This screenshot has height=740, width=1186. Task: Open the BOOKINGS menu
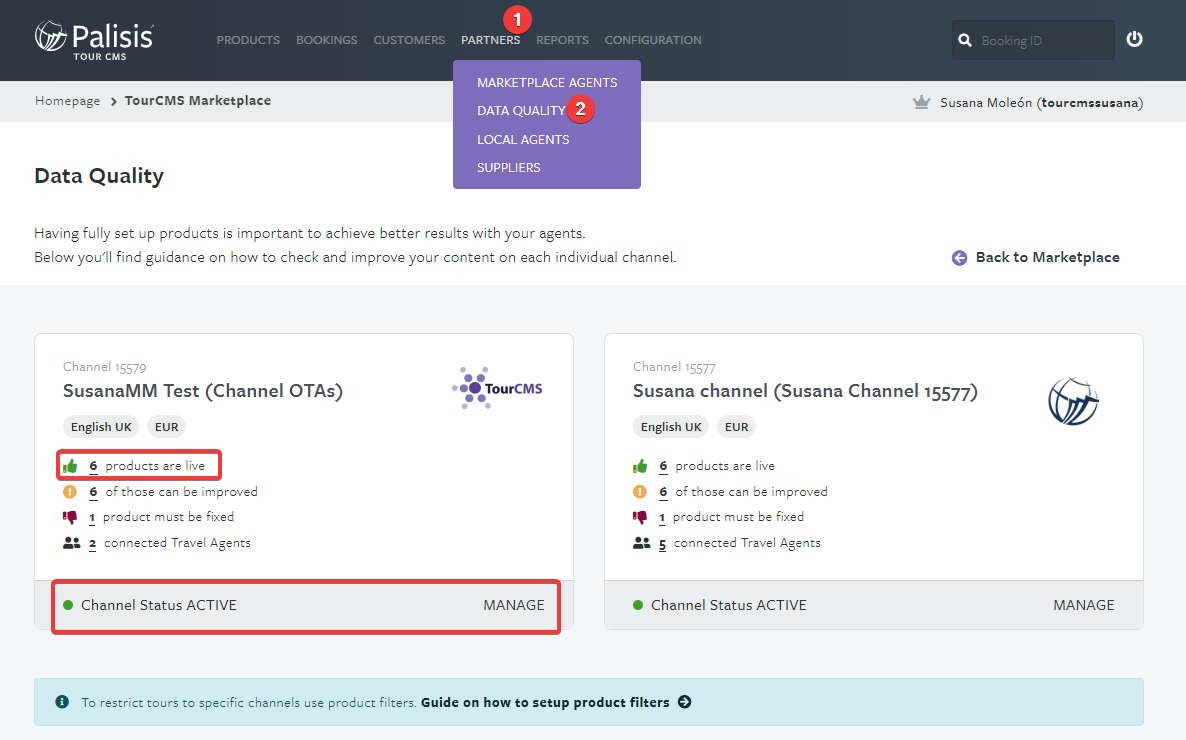coord(327,40)
